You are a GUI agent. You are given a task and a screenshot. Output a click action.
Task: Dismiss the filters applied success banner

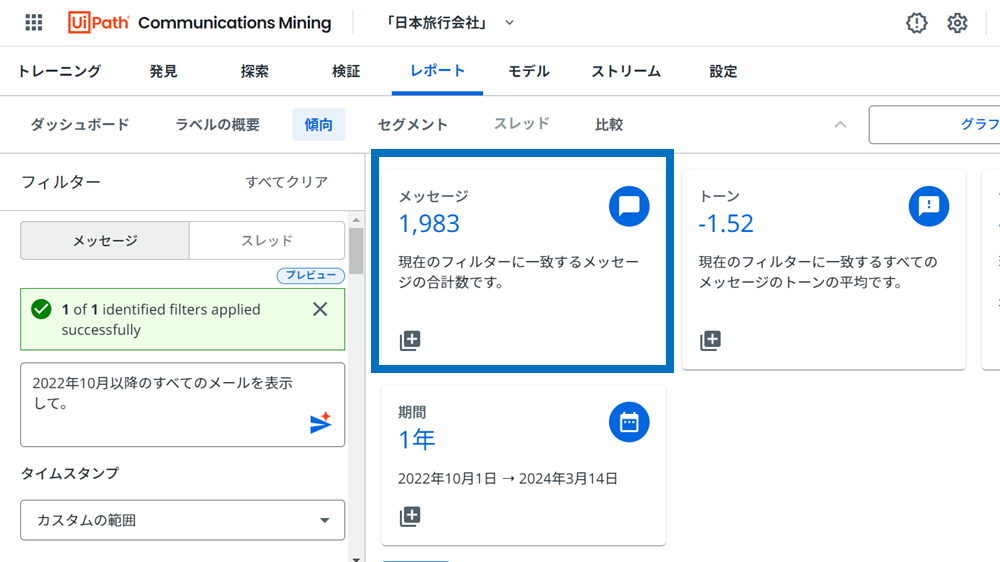pos(320,309)
